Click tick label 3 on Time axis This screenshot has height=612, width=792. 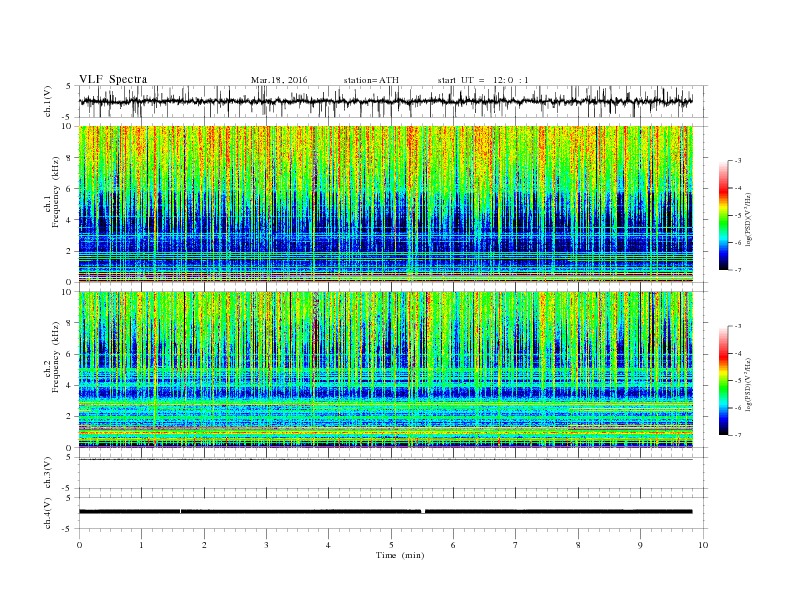266,545
